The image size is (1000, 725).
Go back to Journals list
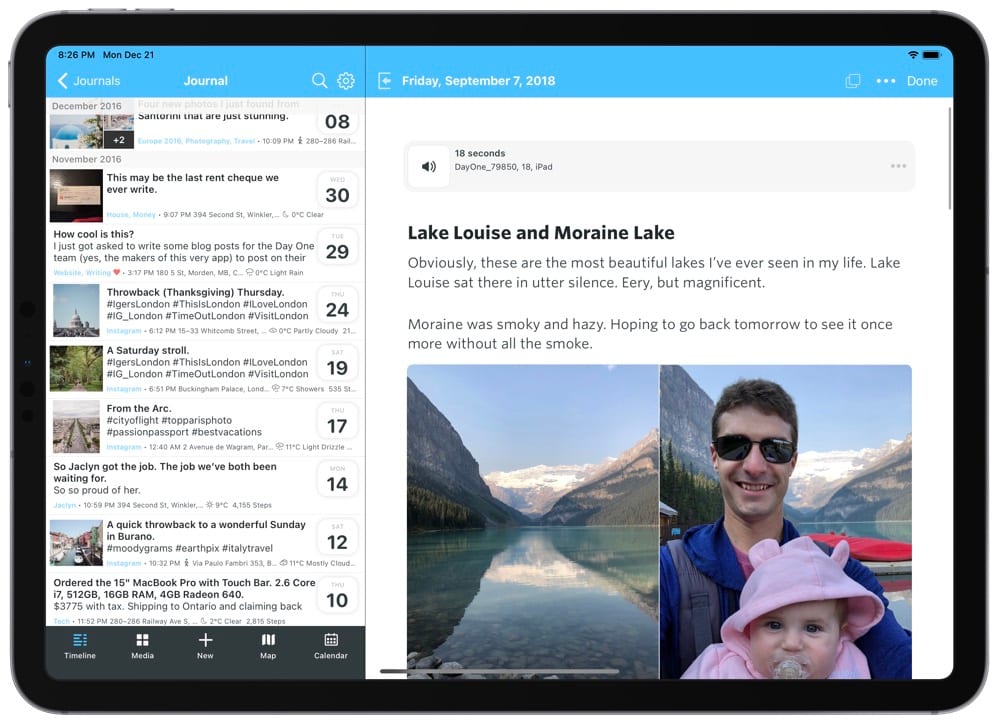coord(89,81)
